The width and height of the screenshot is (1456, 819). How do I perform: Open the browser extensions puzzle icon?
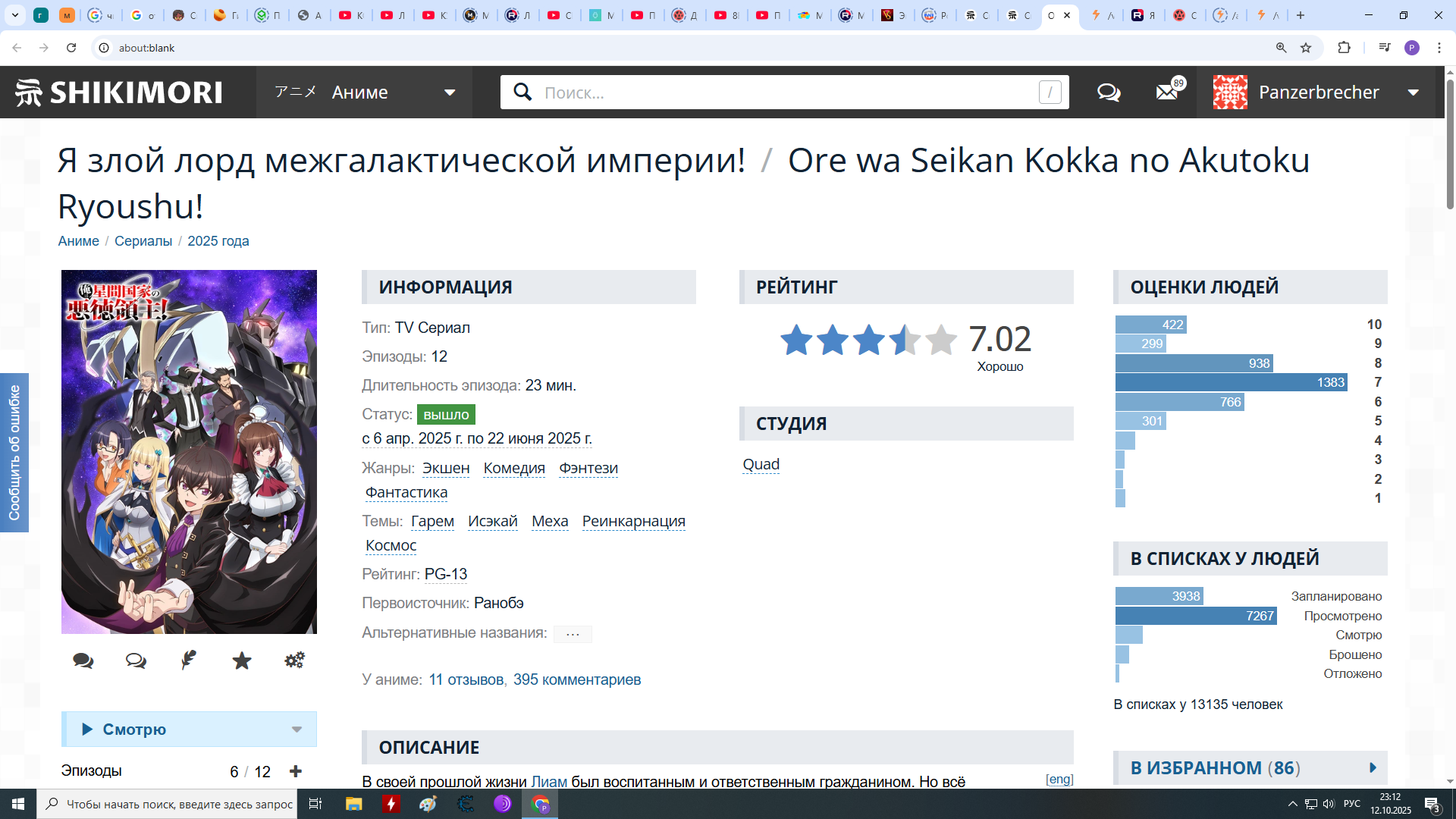pos(1344,48)
